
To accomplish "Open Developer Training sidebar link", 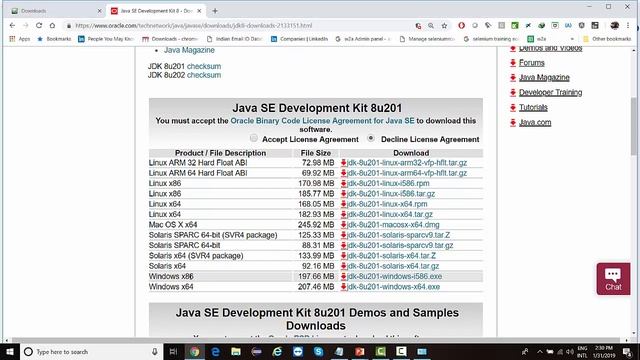I will [550, 93].
